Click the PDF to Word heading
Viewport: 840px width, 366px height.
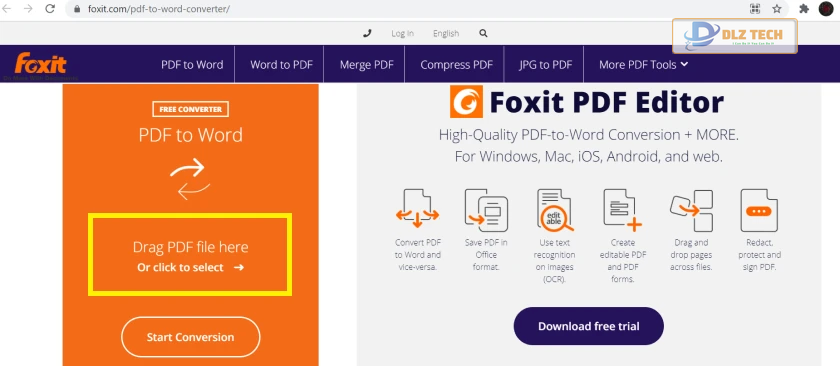click(x=191, y=135)
